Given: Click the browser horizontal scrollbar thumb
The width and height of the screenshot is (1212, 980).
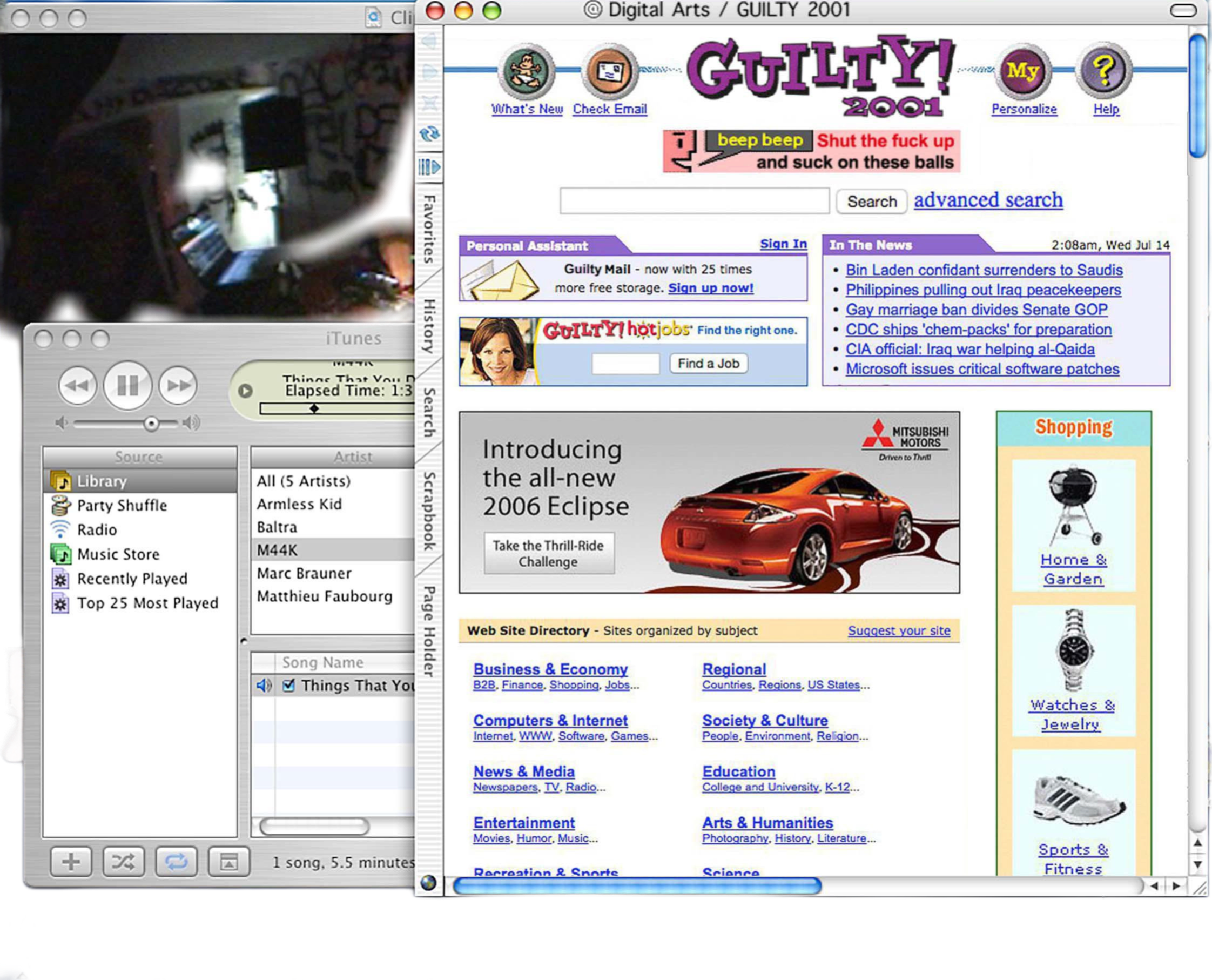Looking at the screenshot, I should pos(638,887).
